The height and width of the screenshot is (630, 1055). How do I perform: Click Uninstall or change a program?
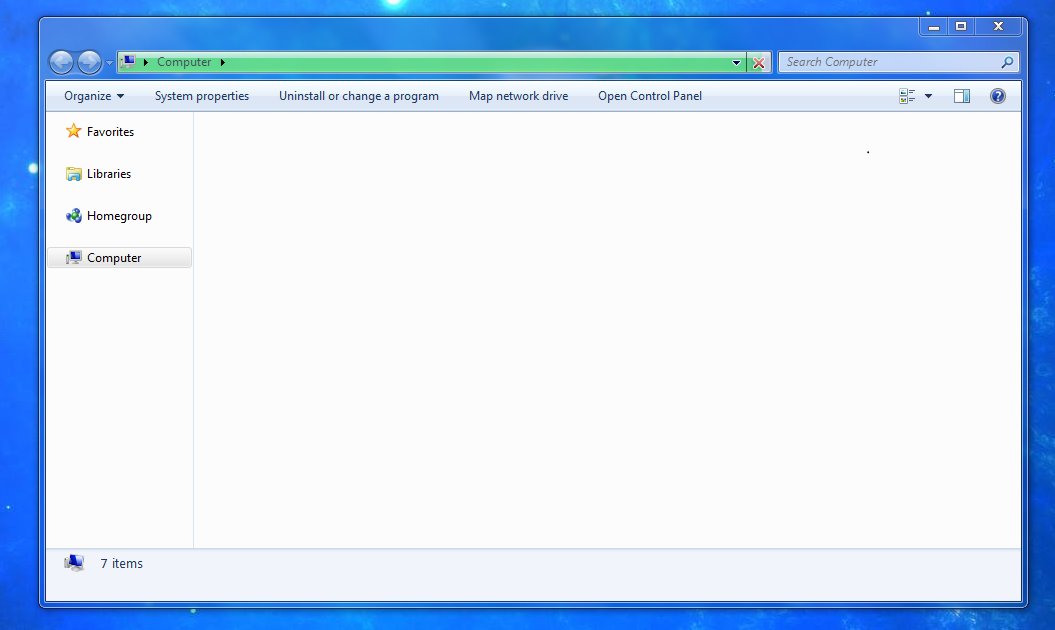359,96
